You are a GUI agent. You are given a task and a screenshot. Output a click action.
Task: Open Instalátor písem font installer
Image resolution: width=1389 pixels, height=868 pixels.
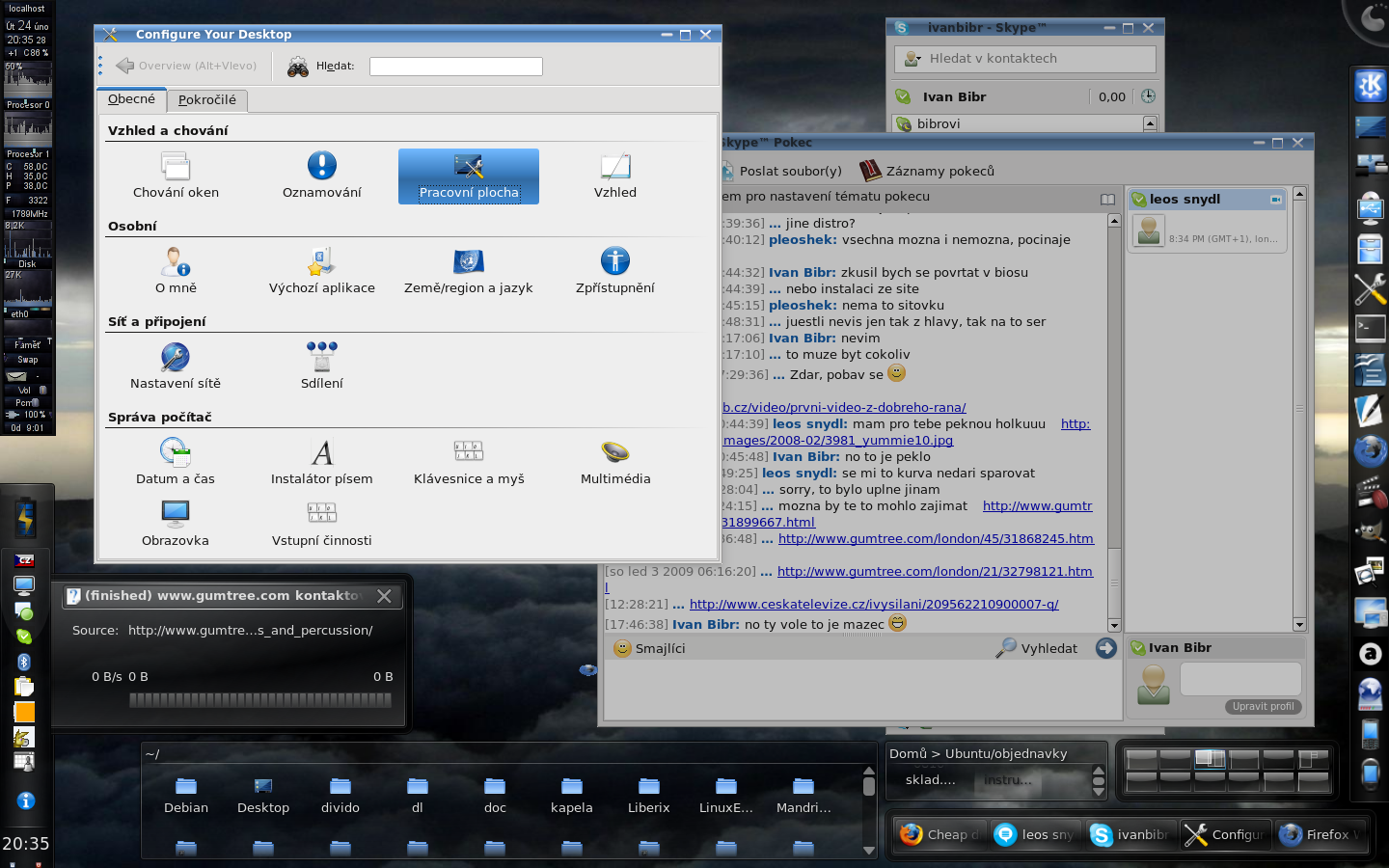pyautogui.click(x=322, y=462)
